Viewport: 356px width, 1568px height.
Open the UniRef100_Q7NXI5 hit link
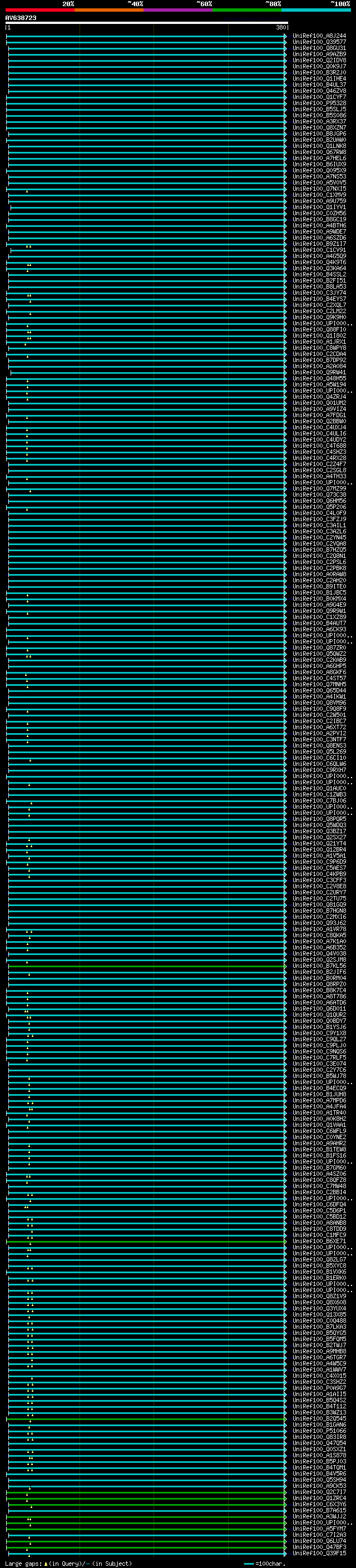(x=319, y=189)
